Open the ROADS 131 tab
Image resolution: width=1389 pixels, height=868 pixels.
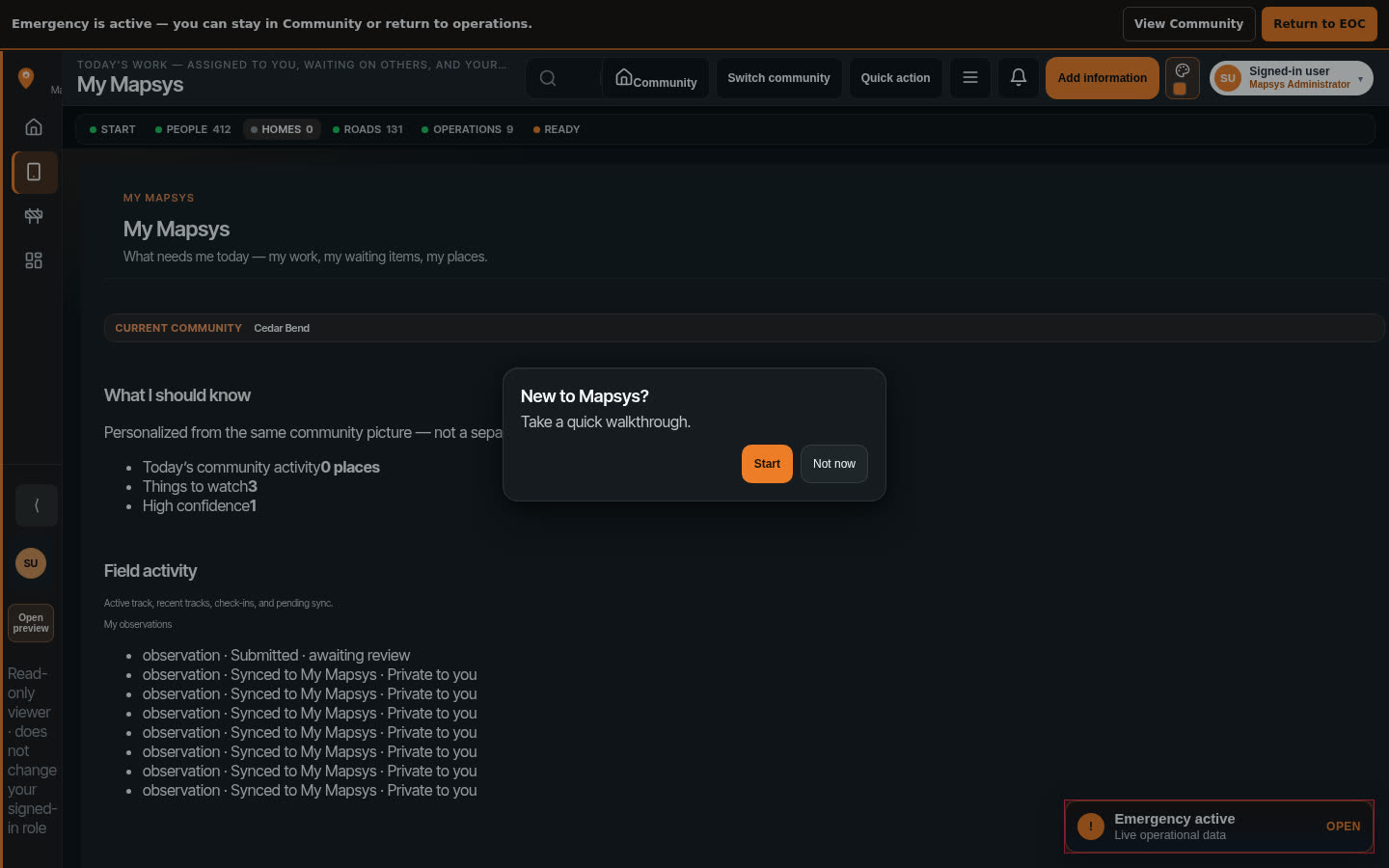pos(368,129)
